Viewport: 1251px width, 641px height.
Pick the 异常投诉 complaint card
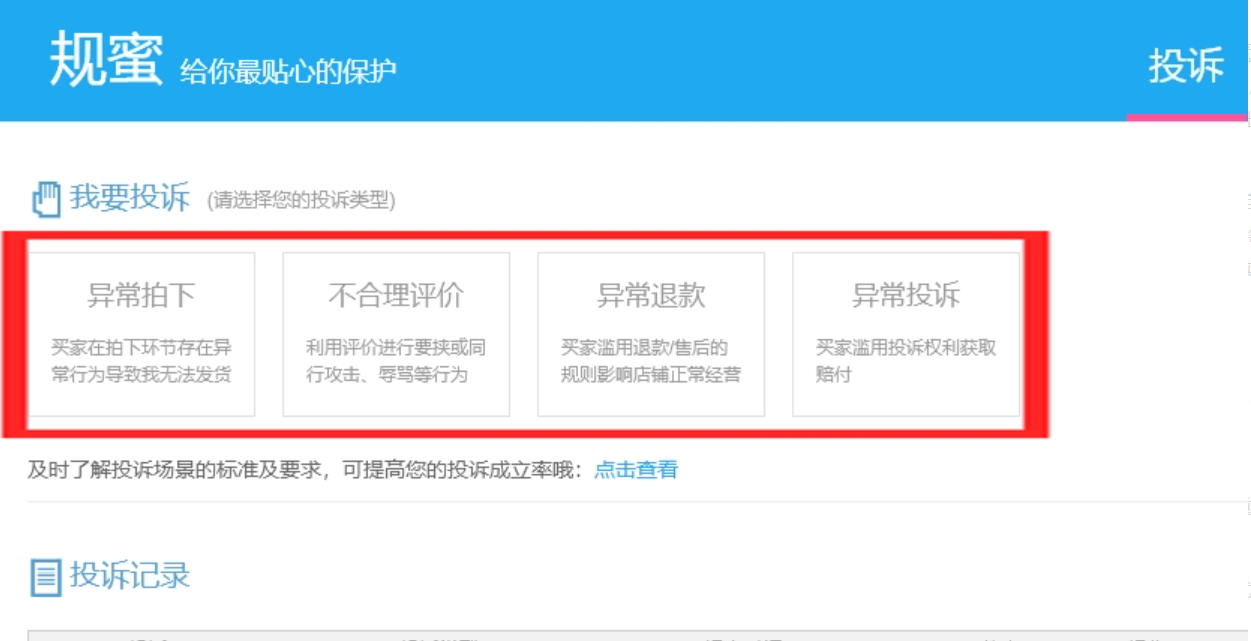point(906,334)
